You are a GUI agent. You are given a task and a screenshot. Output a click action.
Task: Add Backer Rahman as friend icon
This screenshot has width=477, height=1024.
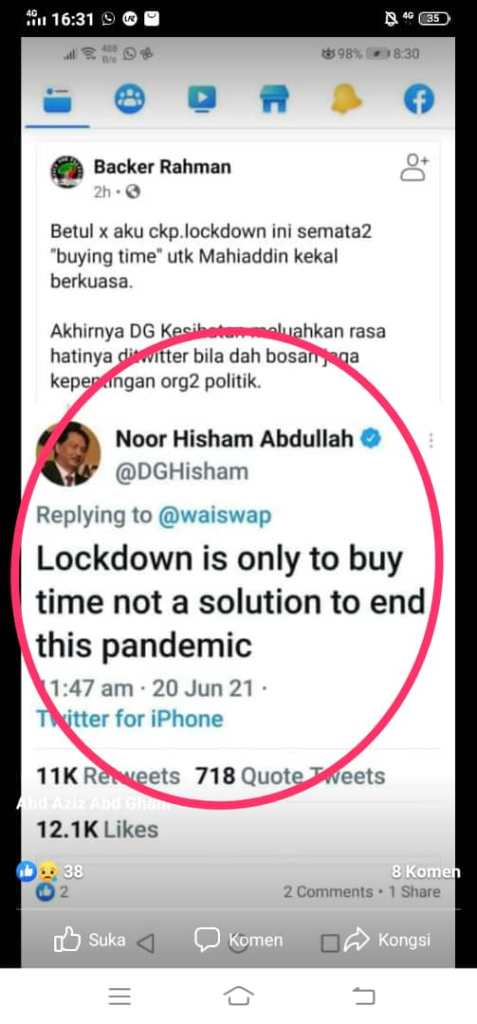point(414,167)
